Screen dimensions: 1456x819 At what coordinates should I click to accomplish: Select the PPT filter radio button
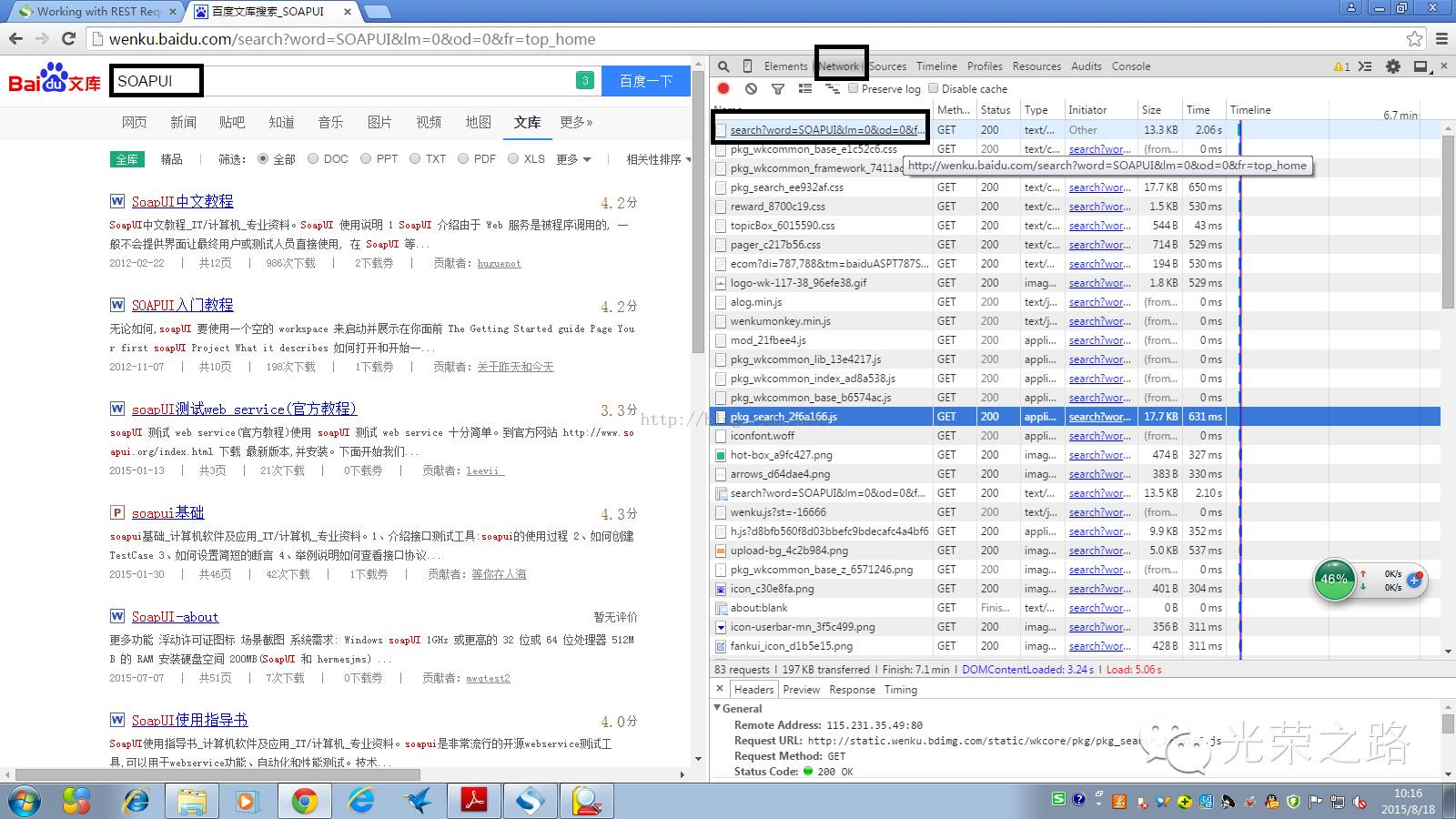point(366,158)
